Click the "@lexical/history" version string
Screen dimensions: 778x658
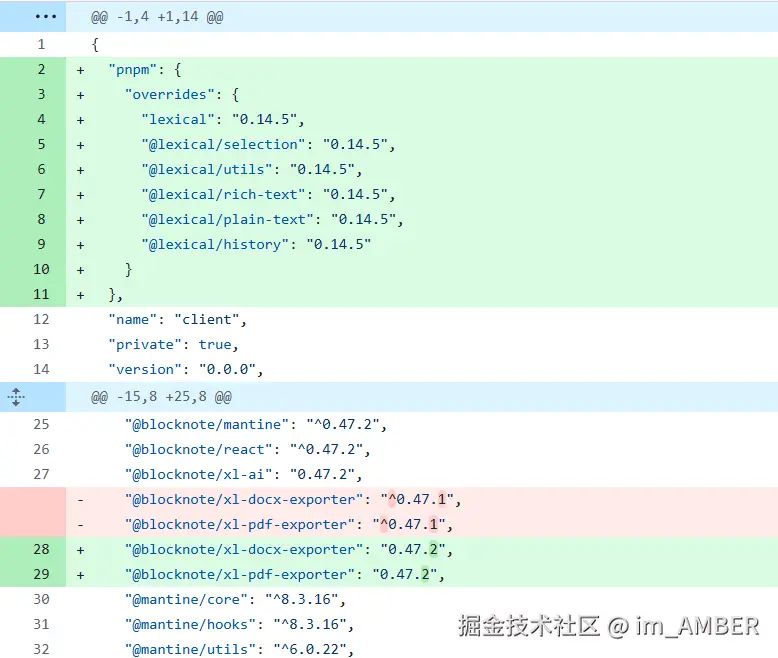tap(339, 244)
